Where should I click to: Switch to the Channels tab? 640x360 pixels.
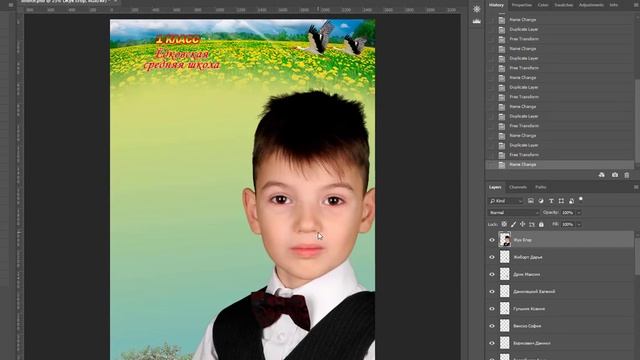click(518, 187)
